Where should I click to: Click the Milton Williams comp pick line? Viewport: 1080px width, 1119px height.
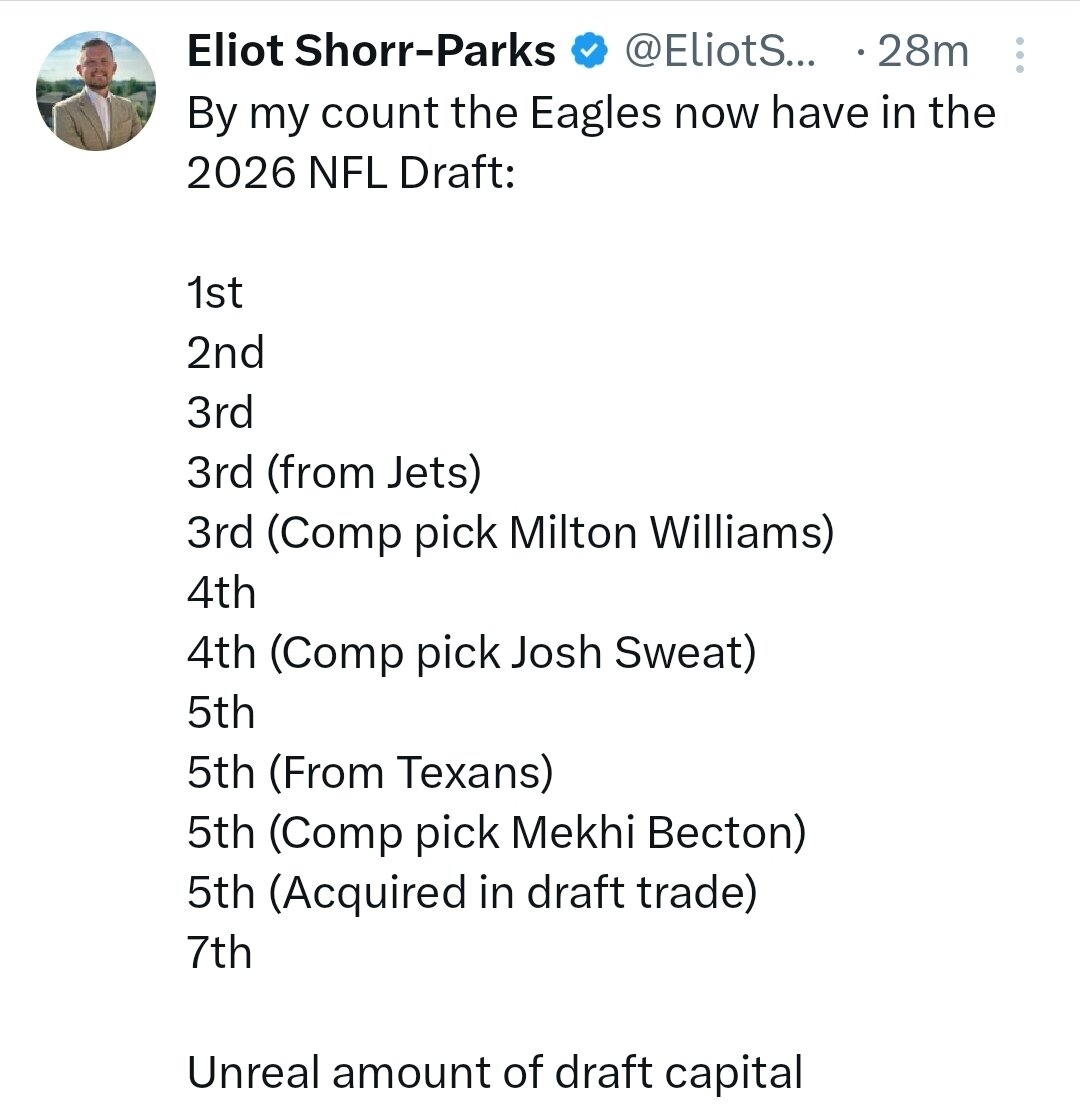click(510, 532)
